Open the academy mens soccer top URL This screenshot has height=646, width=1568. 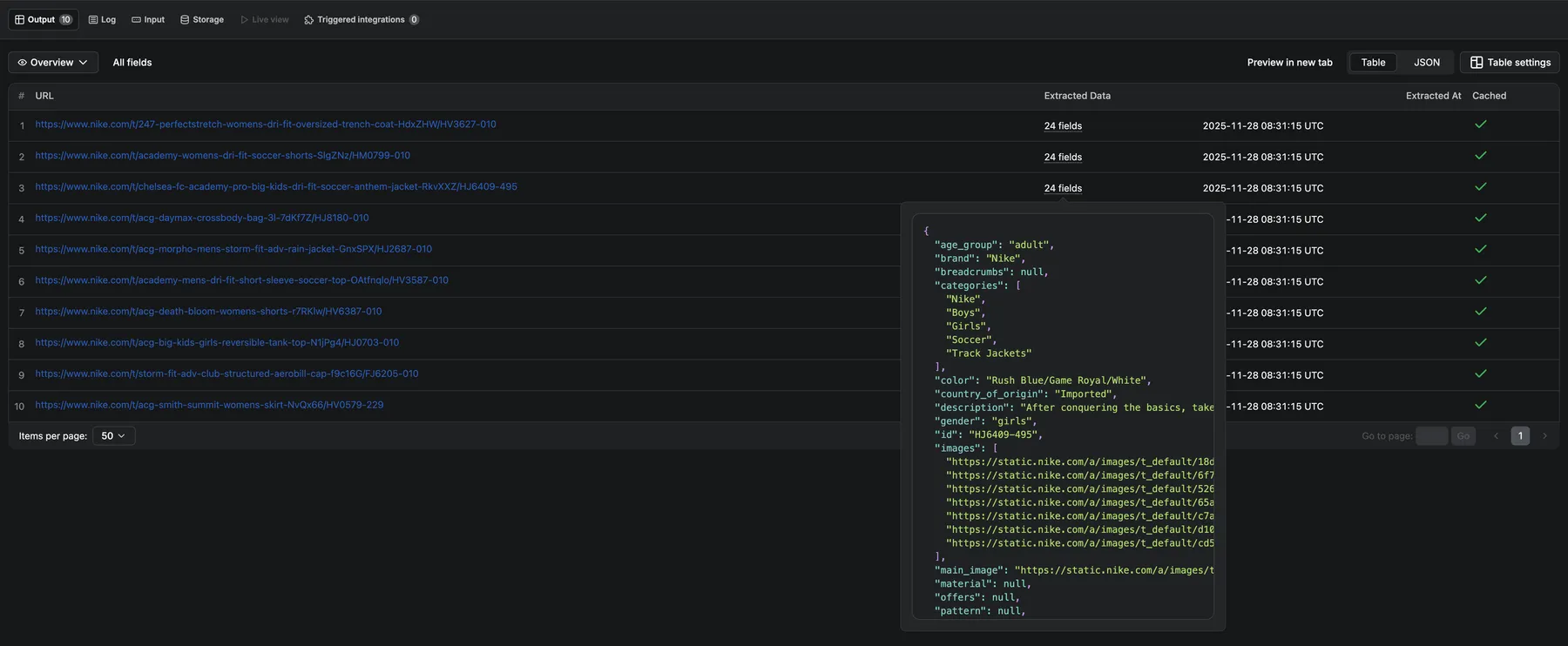[241, 280]
